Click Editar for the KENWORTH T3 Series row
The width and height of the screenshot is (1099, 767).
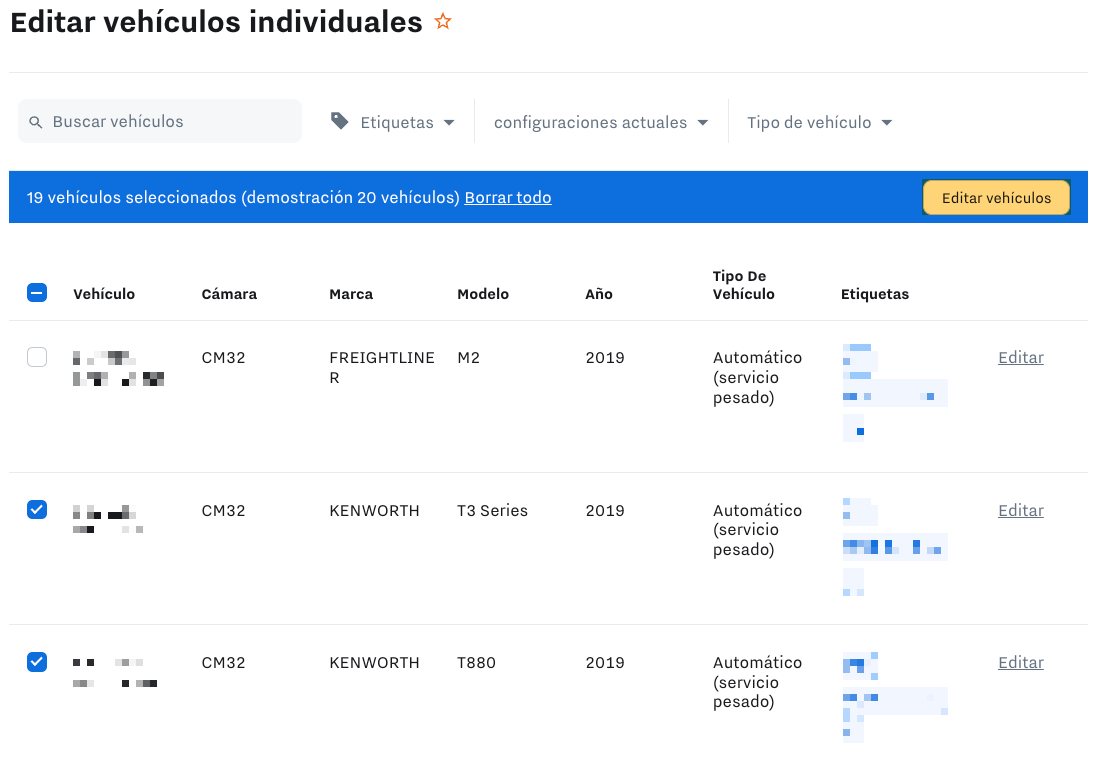point(1020,510)
